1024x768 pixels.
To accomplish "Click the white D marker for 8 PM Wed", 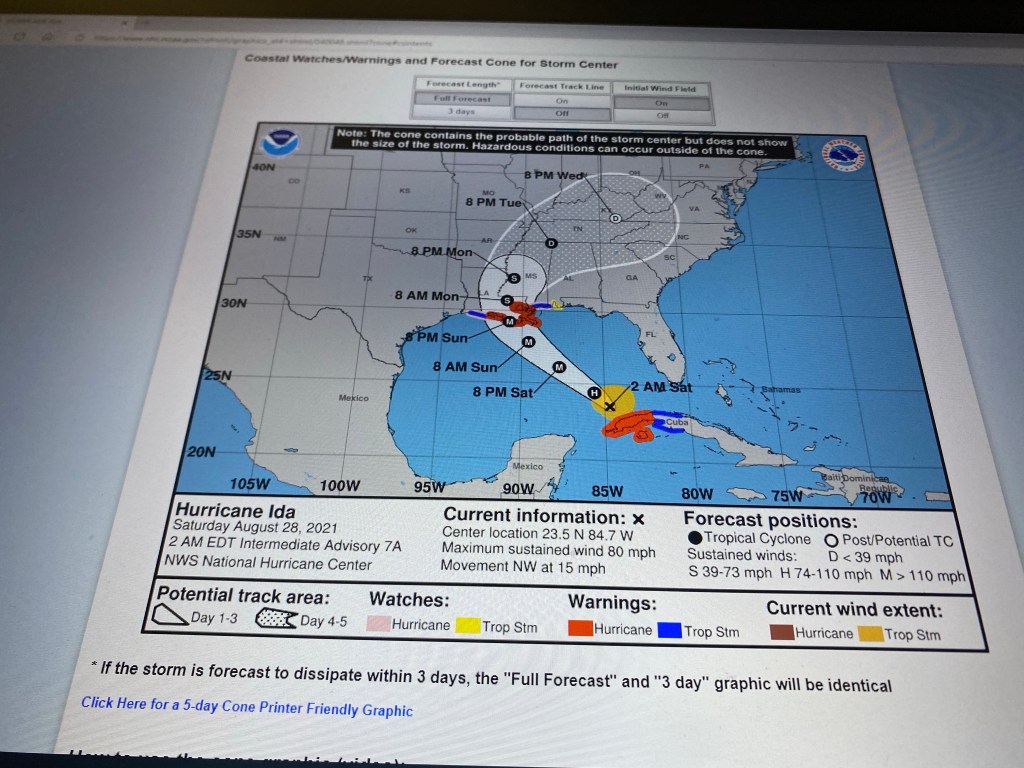I will point(616,217).
